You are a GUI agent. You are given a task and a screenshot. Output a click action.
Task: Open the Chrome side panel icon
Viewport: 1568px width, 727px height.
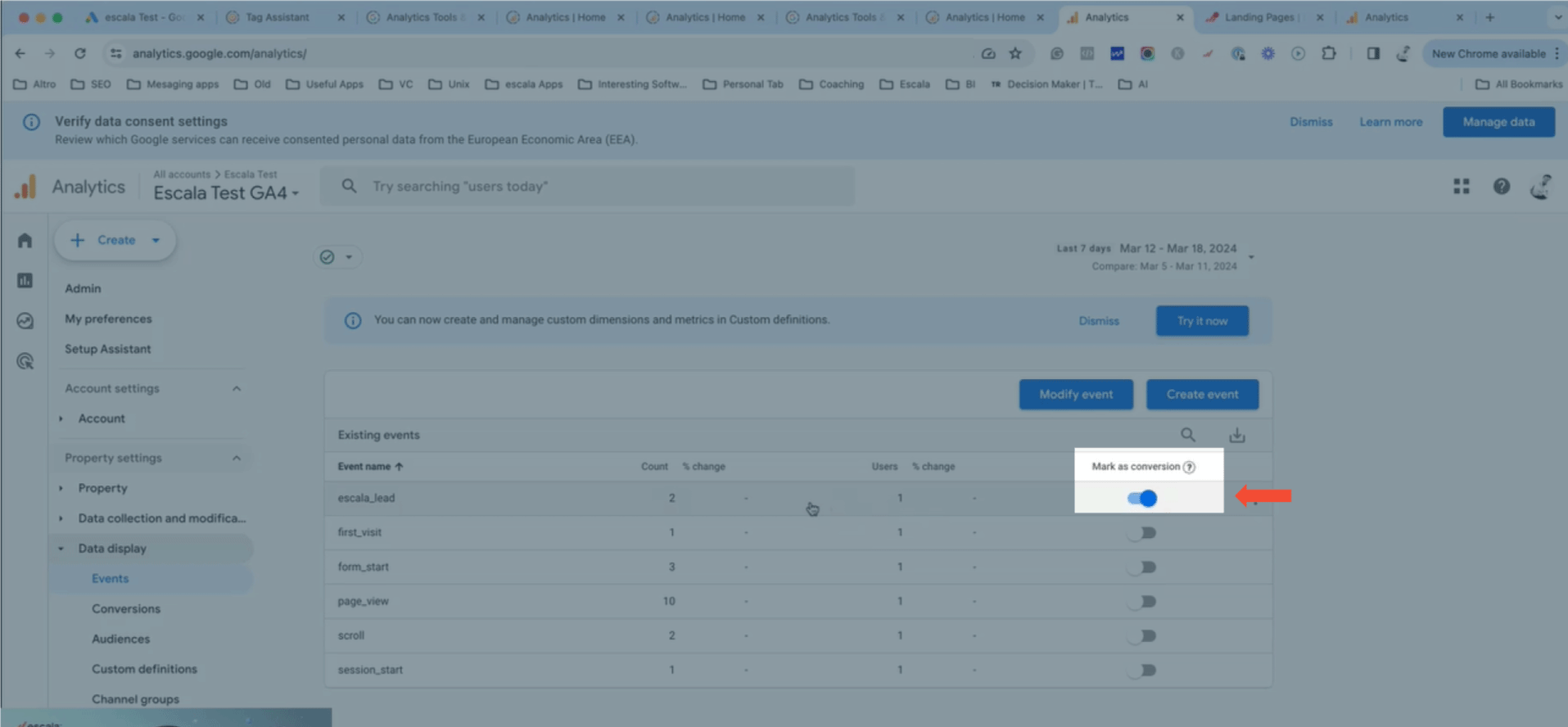tap(1373, 53)
